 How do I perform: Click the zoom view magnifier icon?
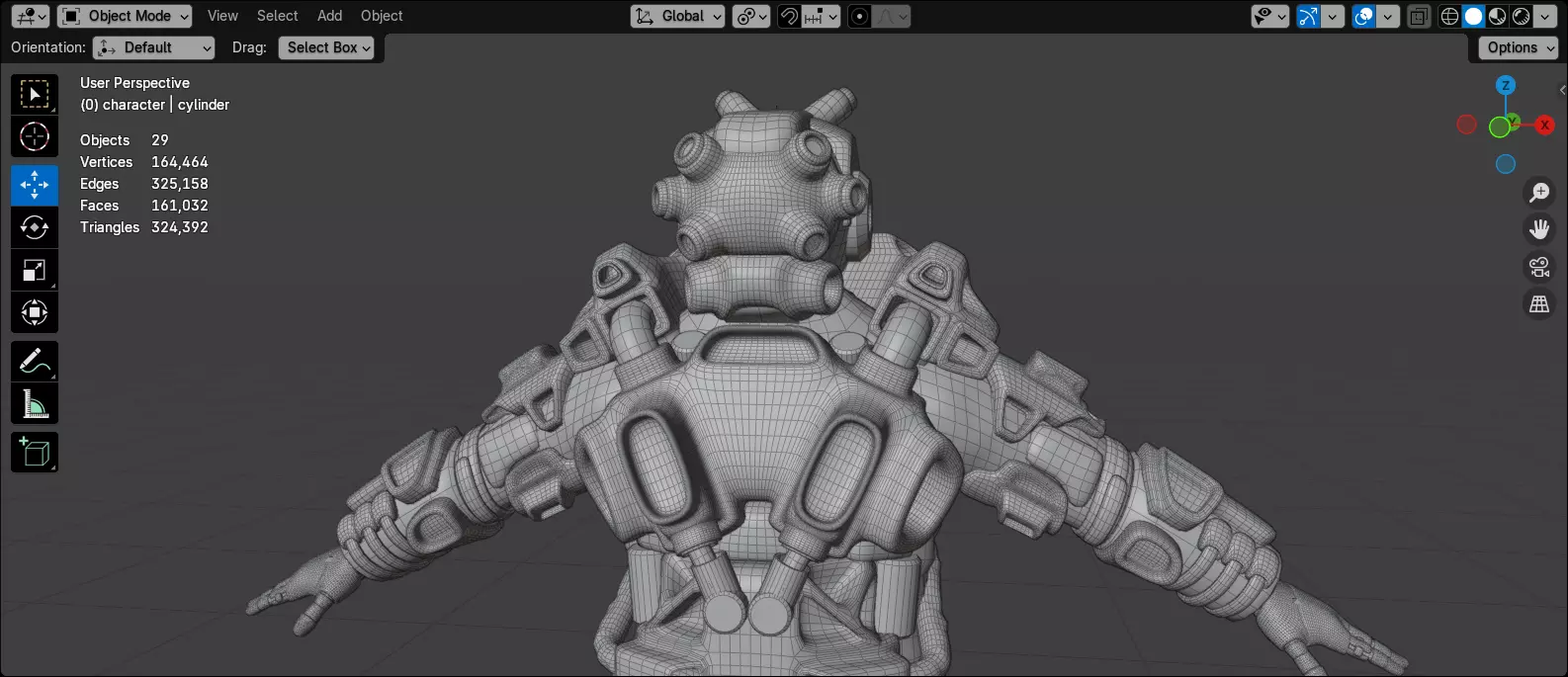[1539, 192]
